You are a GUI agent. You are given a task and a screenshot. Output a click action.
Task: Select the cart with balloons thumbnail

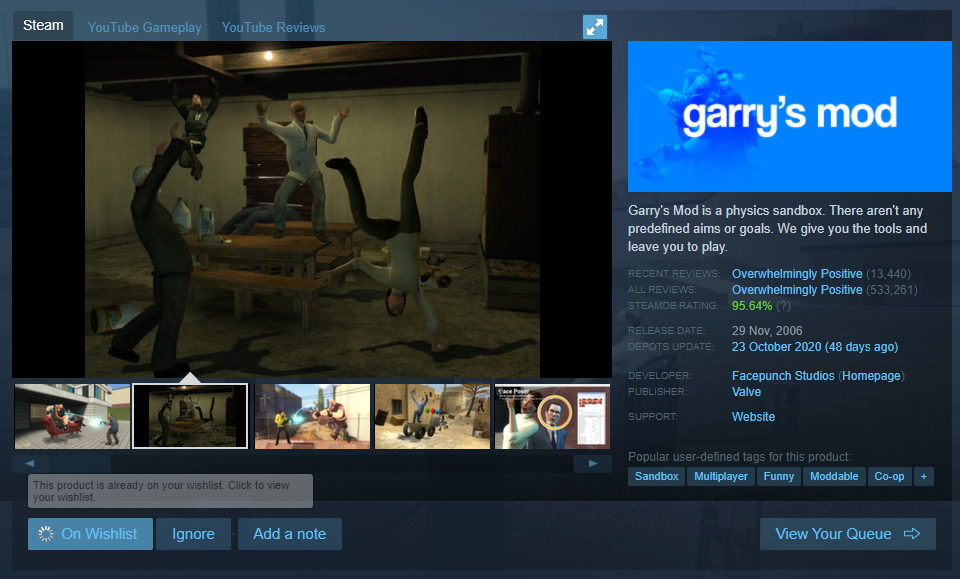coord(432,416)
